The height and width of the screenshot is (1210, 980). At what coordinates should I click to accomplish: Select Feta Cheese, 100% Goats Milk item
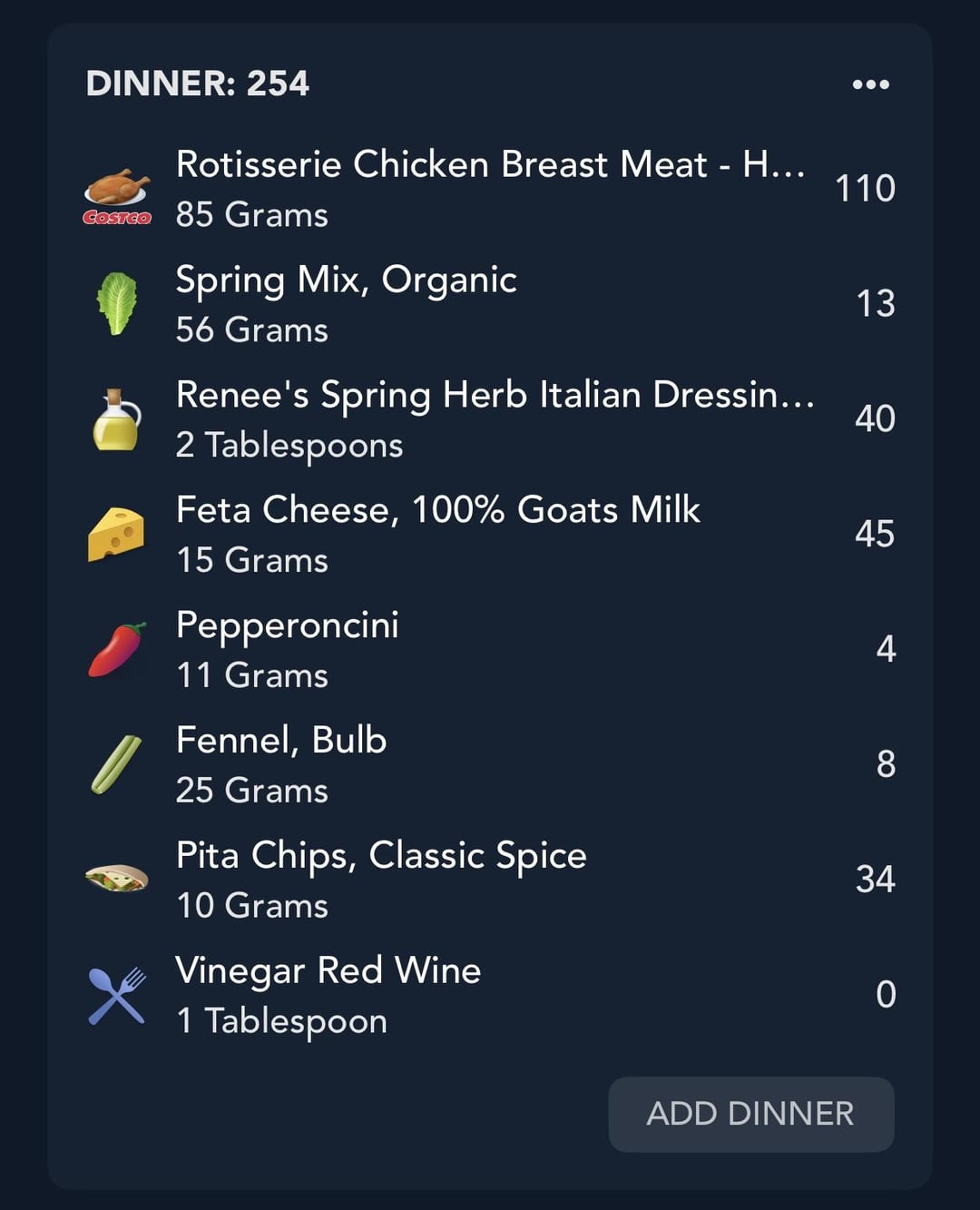click(490, 535)
